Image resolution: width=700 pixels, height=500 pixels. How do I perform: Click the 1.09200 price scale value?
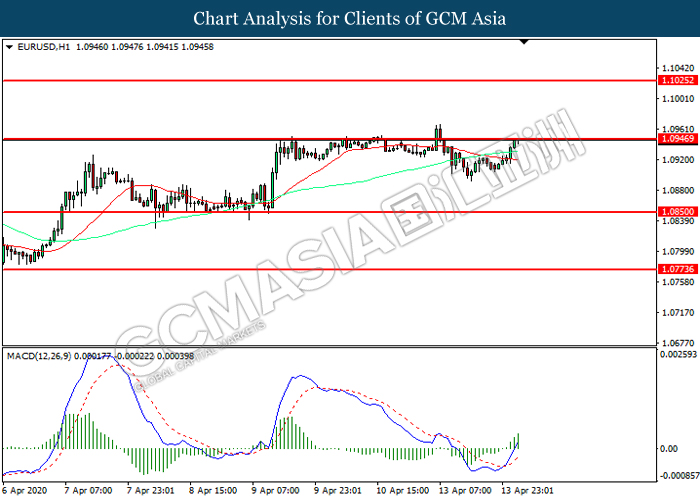pyautogui.click(x=678, y=160)
